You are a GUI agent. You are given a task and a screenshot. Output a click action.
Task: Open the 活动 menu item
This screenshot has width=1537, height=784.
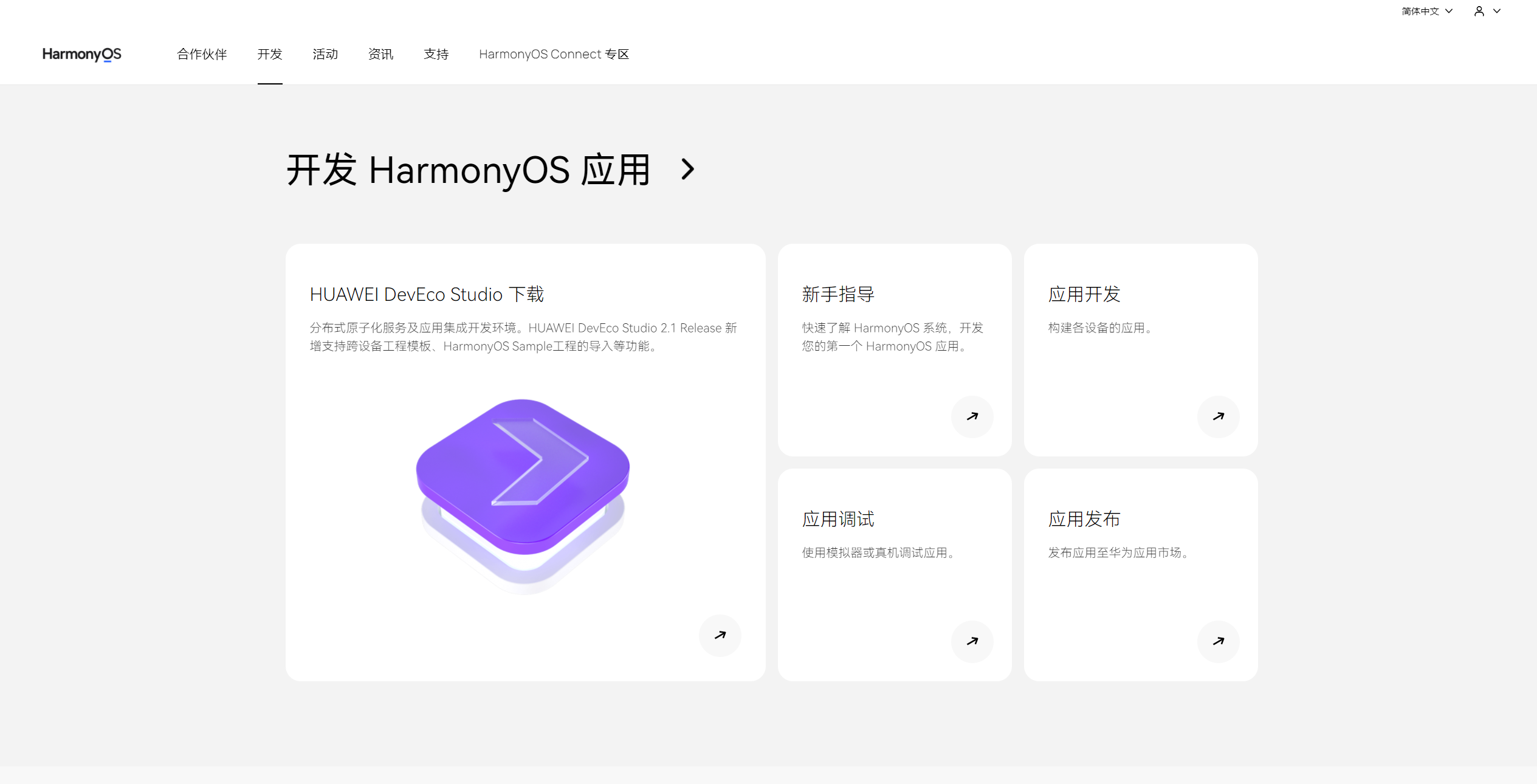(x=325, y=54)
